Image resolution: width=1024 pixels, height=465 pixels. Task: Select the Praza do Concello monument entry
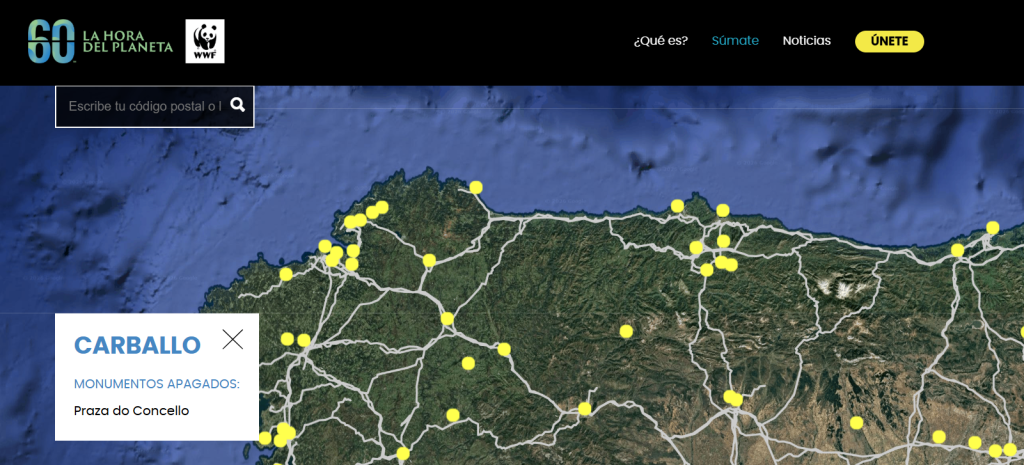point(131,410)
